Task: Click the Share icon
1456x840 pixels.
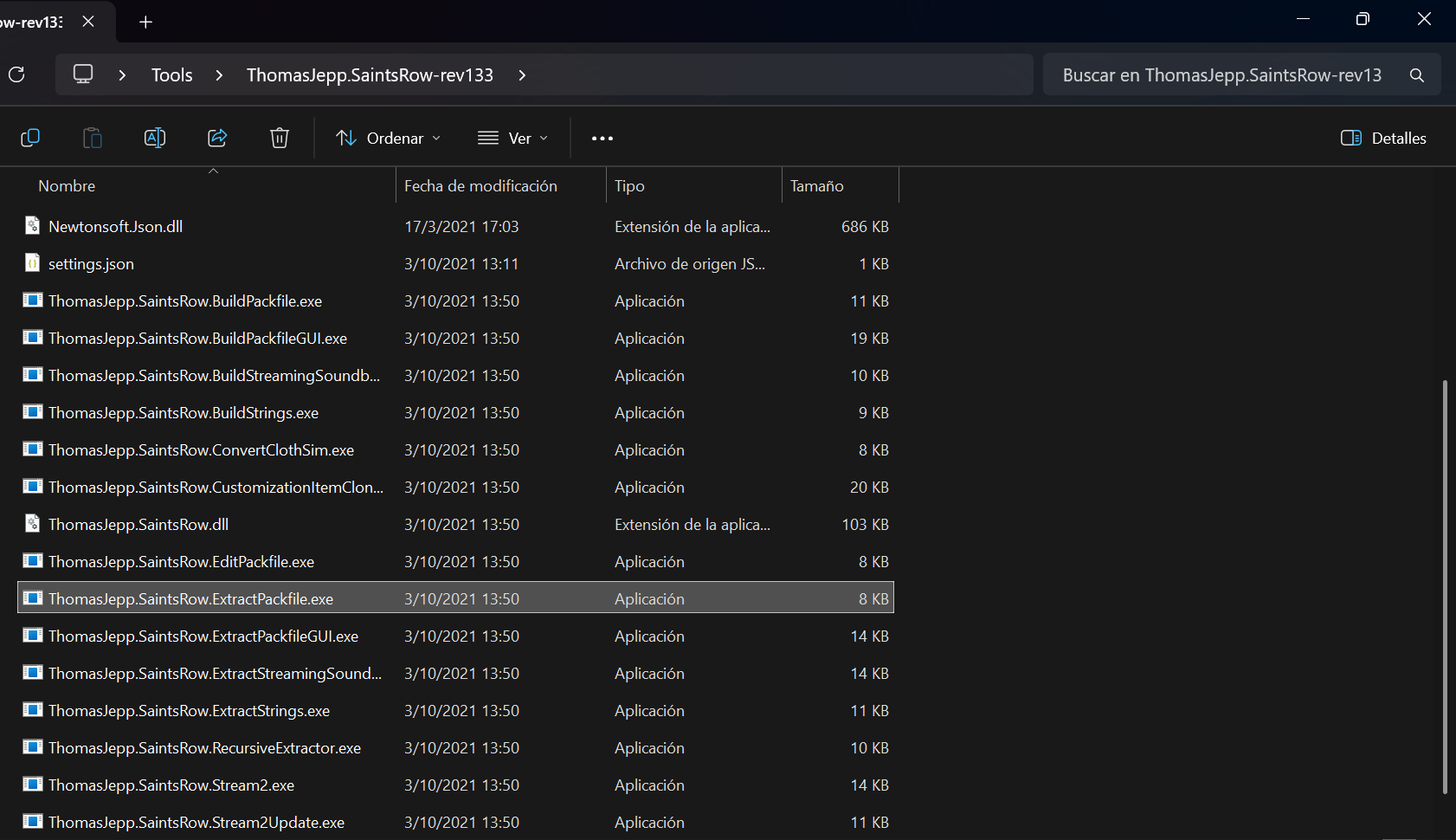Action: coord(217,138)
